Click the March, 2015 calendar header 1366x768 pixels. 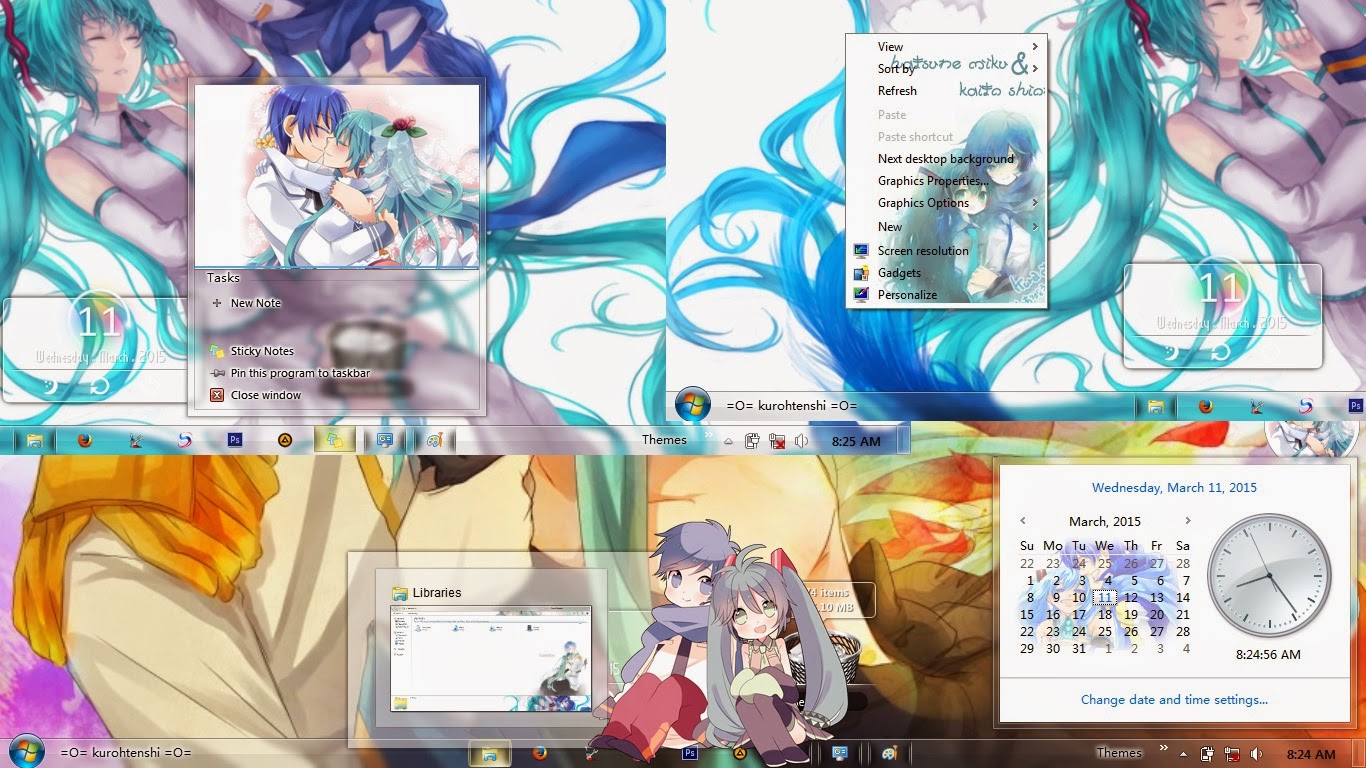click(1105, 521)
